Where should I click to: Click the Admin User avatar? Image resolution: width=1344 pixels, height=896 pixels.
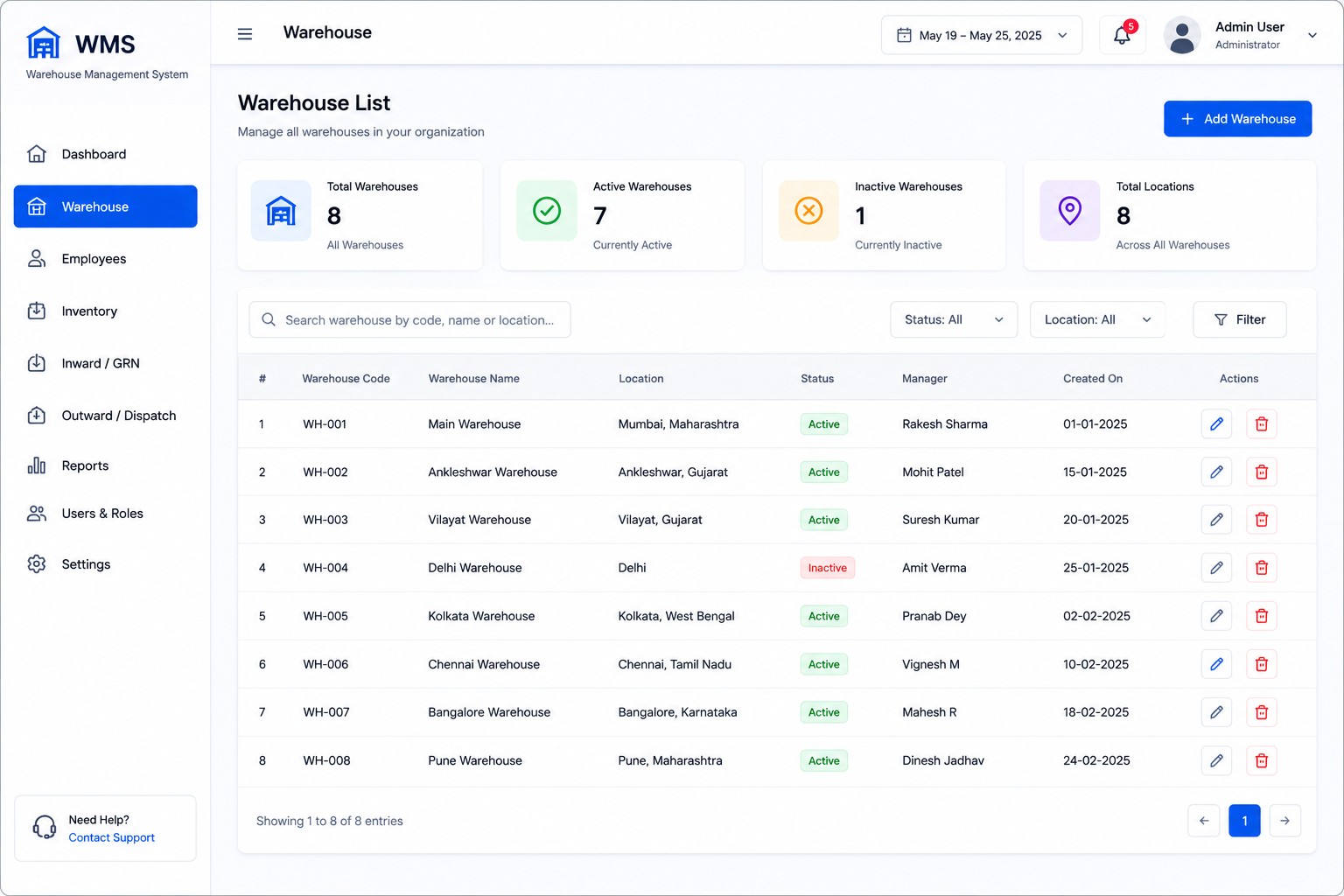[x=1182, y=35]
